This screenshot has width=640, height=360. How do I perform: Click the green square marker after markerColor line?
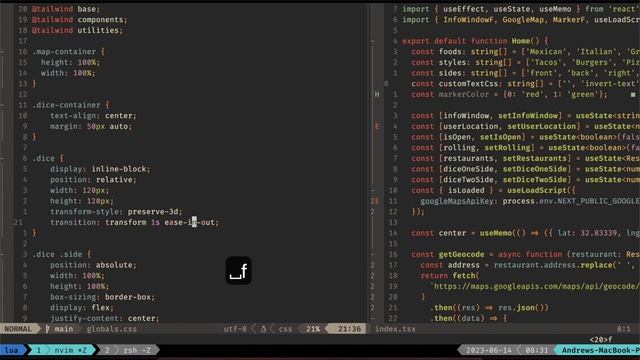pyautogui.click(x=633, y=95)
